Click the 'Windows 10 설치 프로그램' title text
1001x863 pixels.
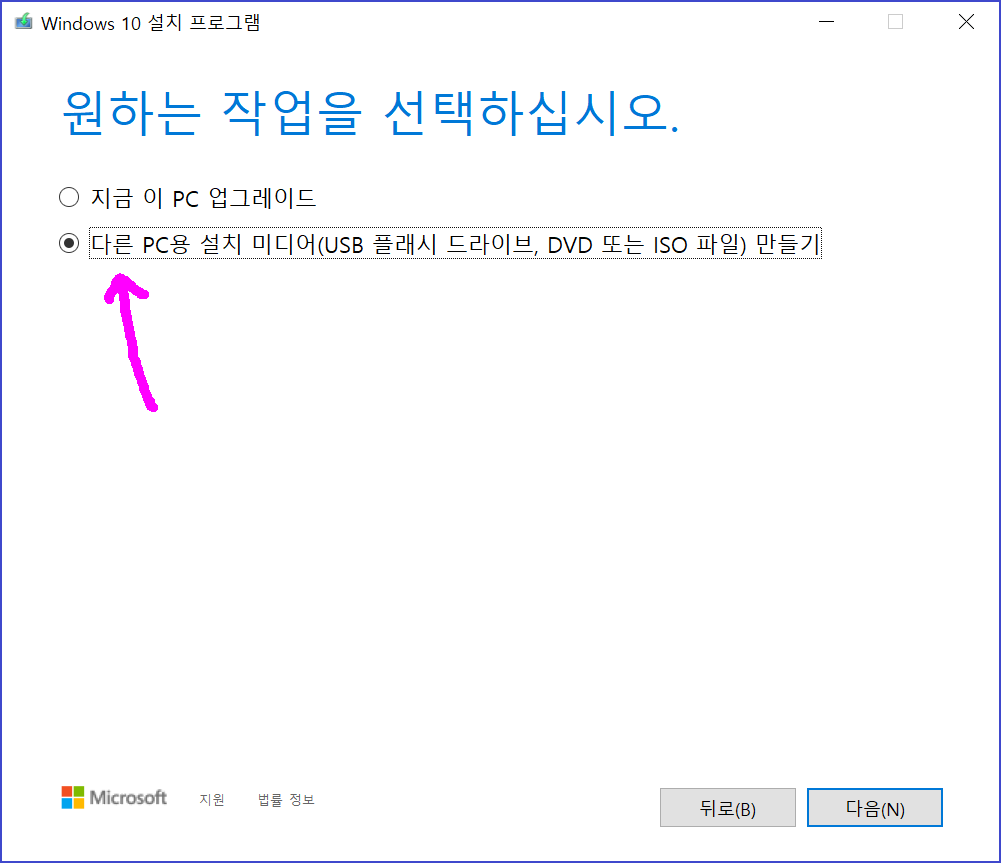tap(151, 23)
